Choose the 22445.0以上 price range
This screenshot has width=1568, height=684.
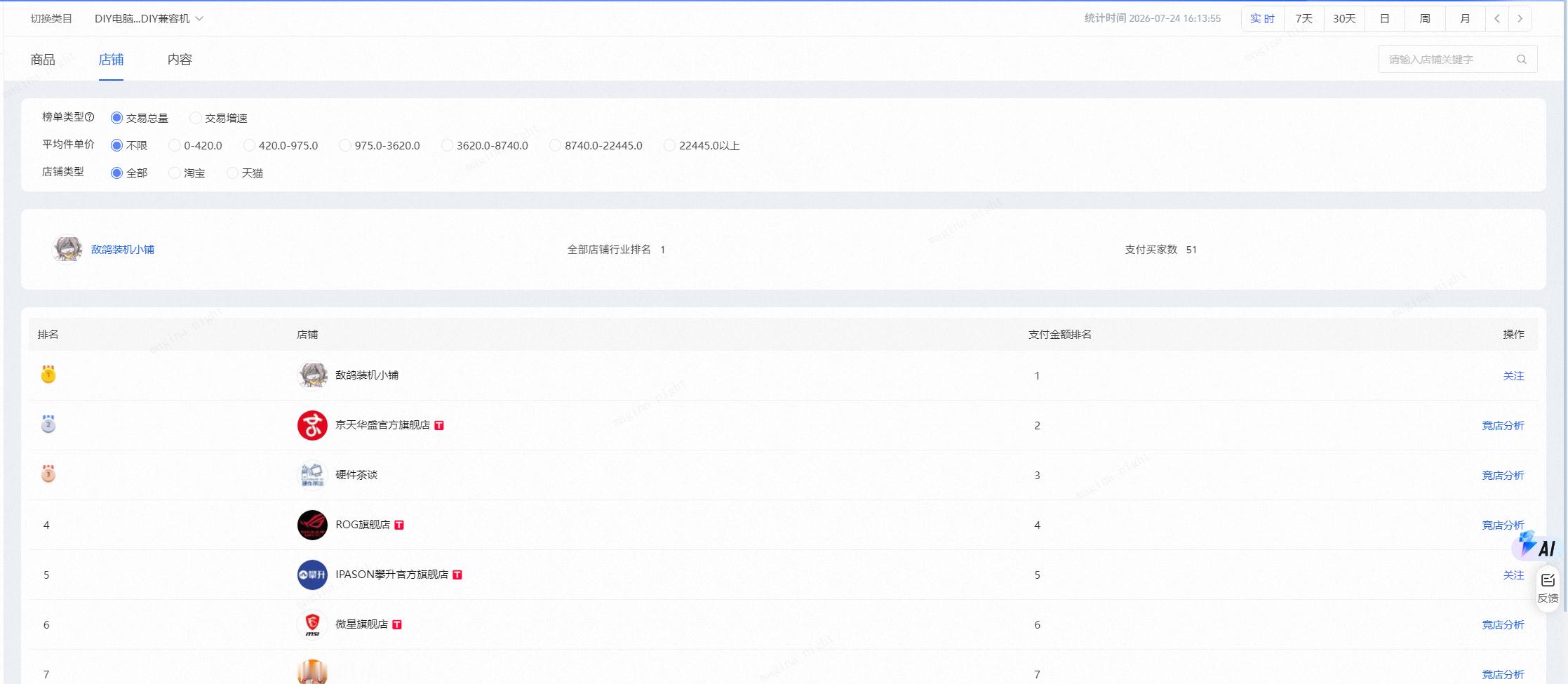coord(670,145)
